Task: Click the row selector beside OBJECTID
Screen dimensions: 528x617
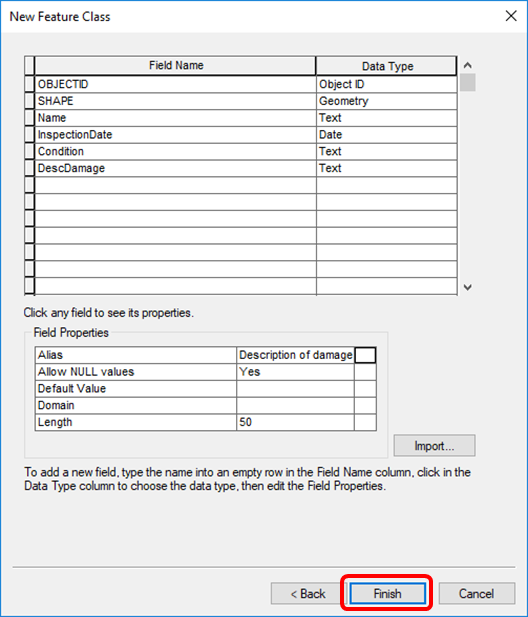Action: tap(30, 84)
